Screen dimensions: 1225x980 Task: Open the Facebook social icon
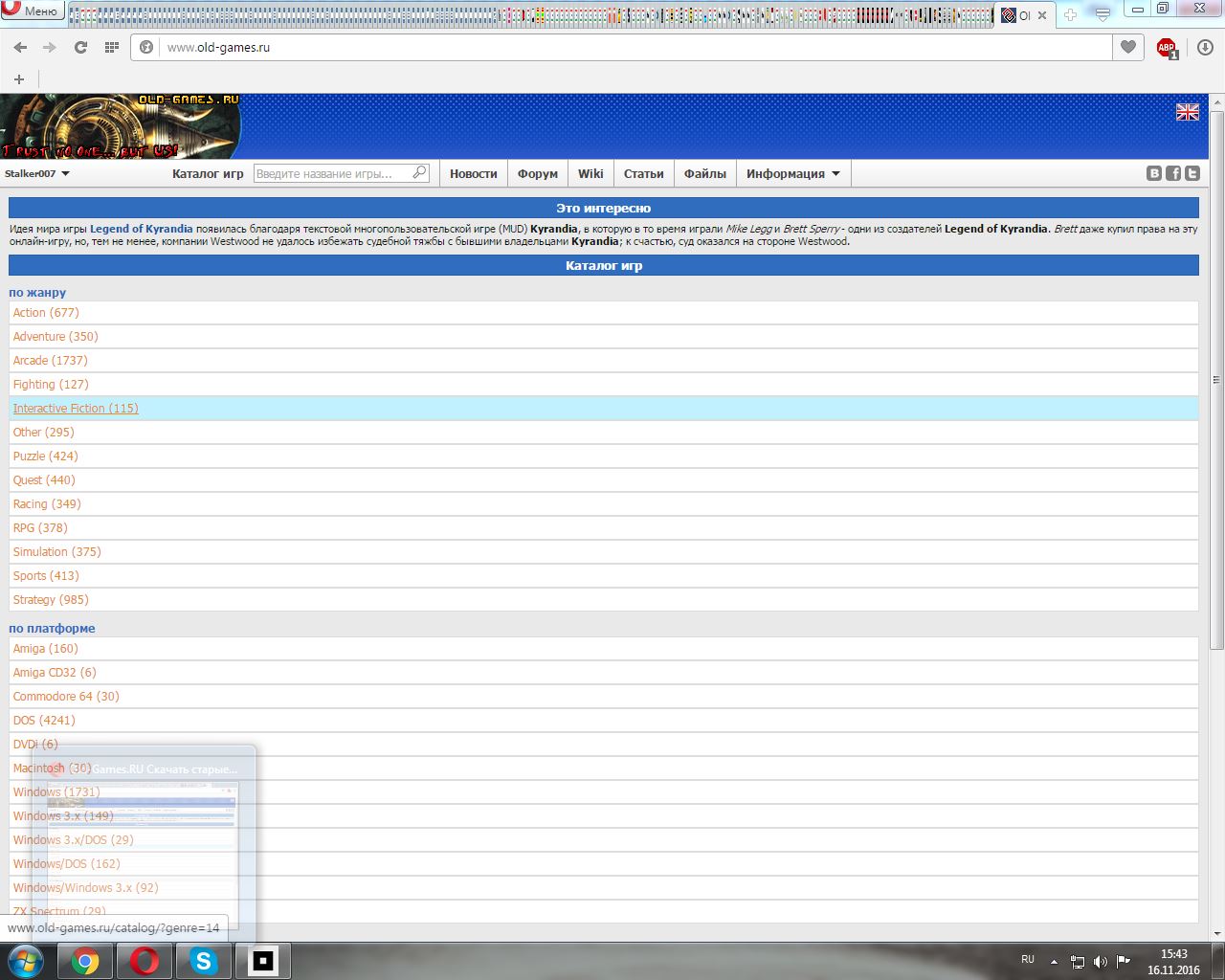(x=1173, y=173)
